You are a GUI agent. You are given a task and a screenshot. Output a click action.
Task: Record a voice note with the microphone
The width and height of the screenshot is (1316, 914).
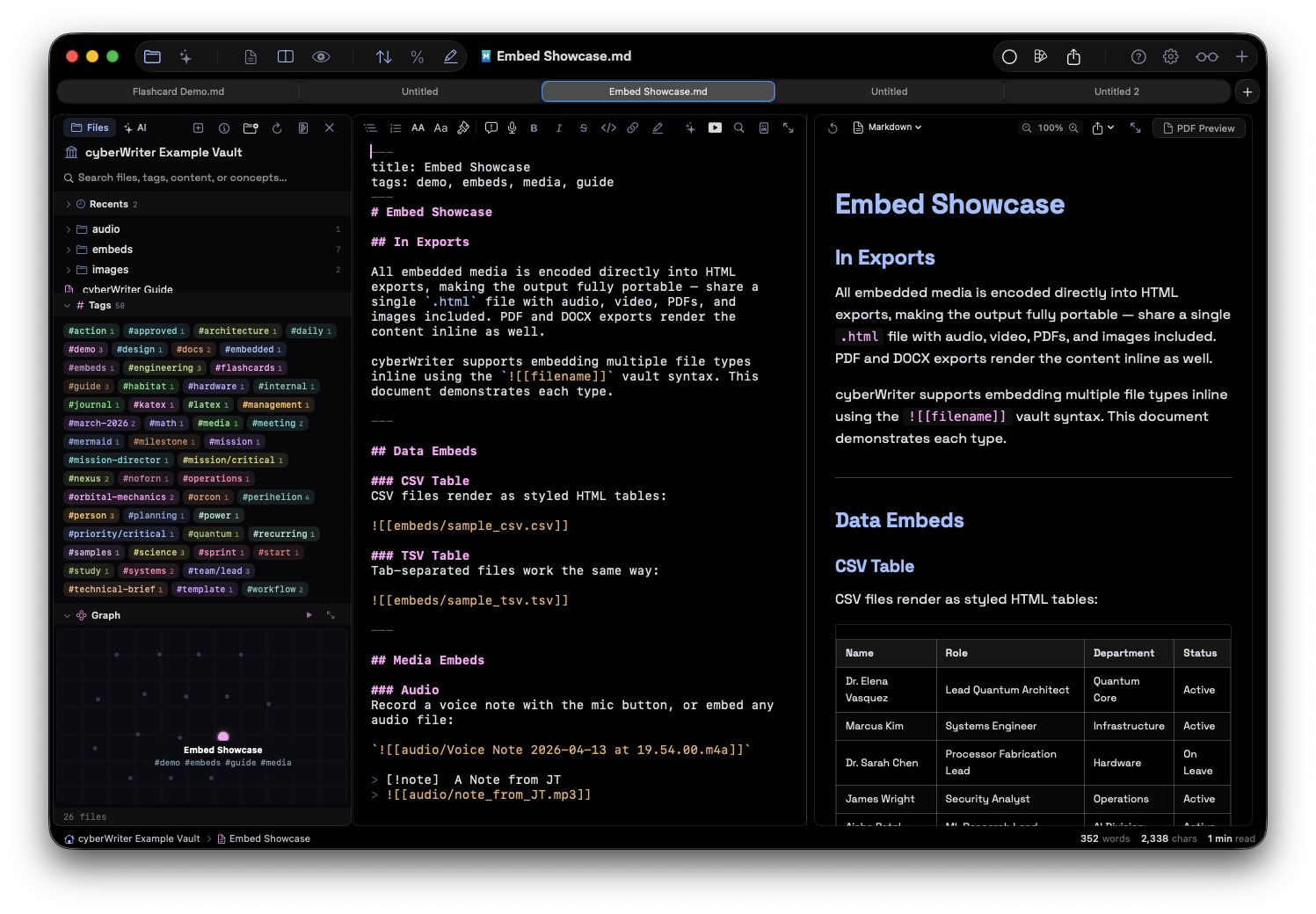[512, 128]
